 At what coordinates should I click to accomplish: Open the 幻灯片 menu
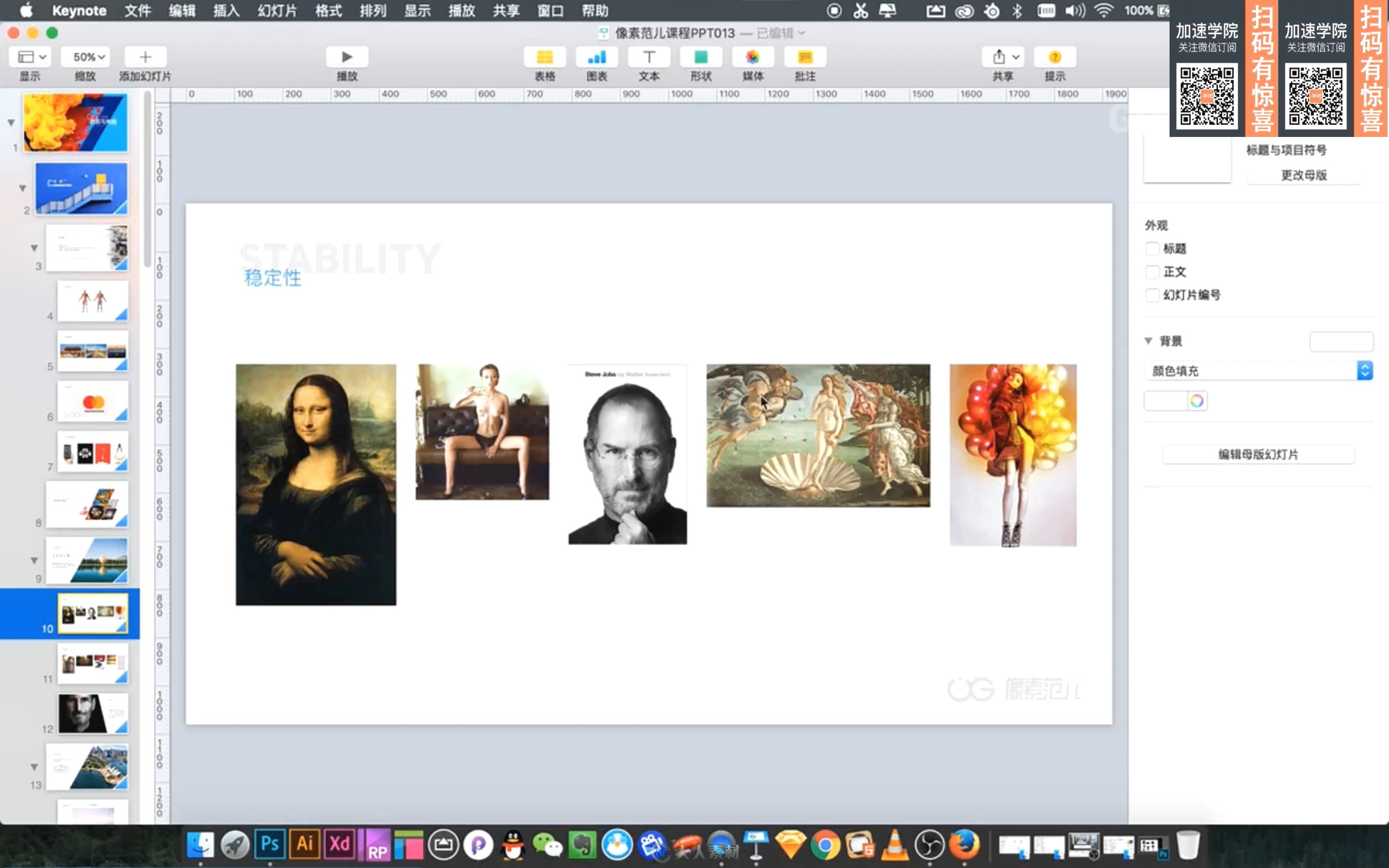coord(277,10)
